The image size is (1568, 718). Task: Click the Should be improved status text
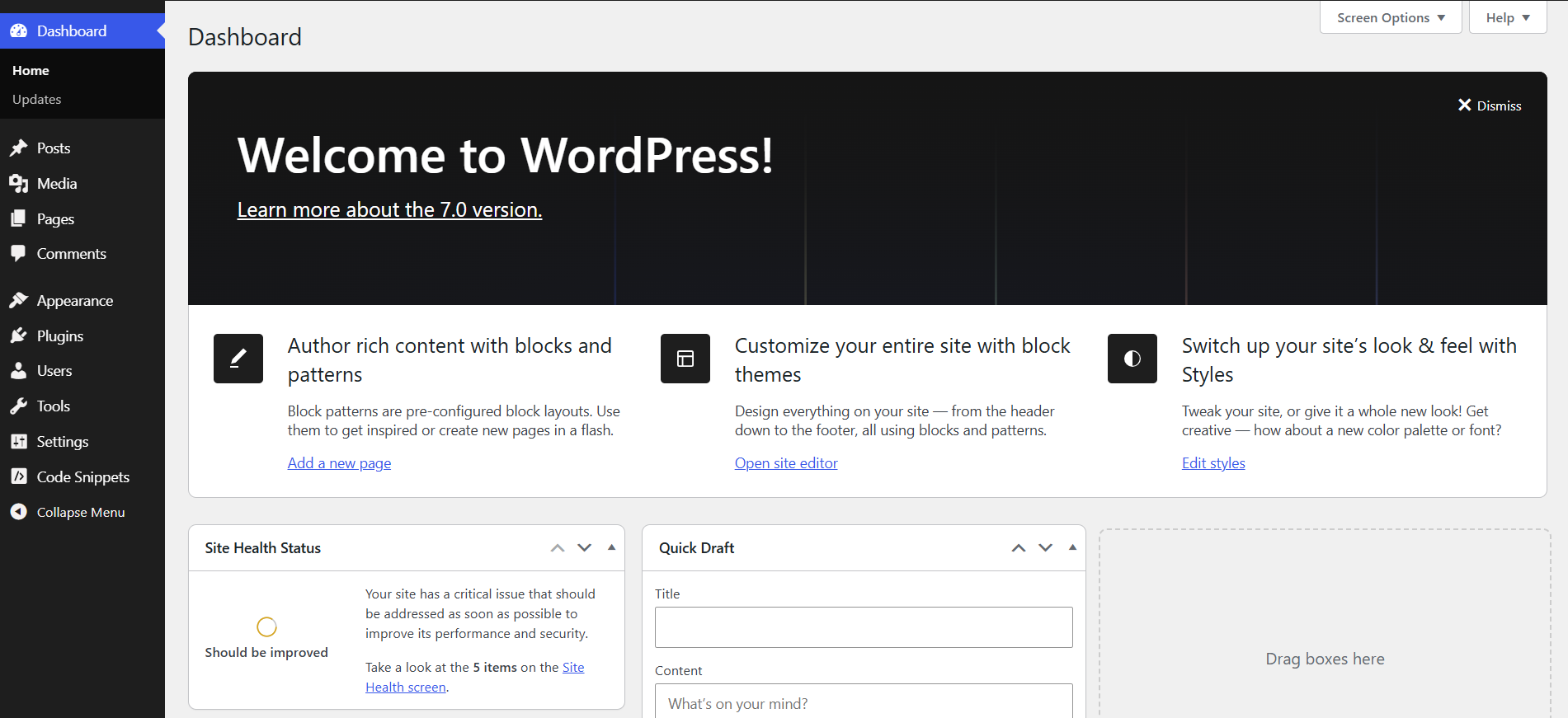click(x=266, y=653)
